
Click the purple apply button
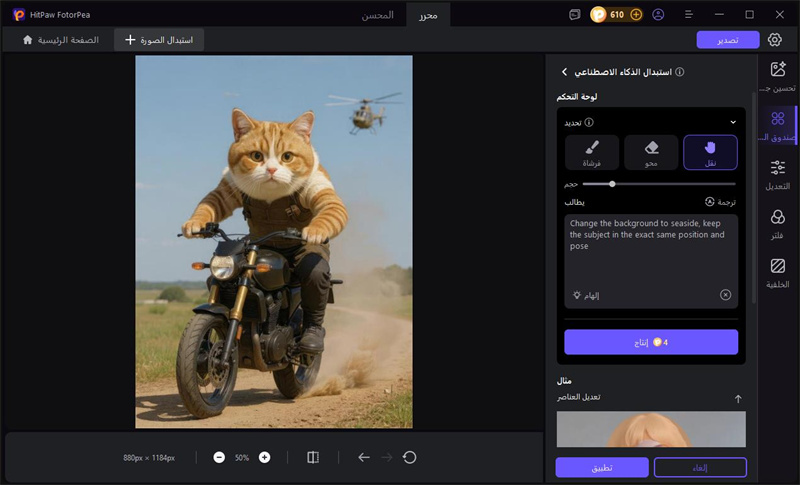click(602, 468)
